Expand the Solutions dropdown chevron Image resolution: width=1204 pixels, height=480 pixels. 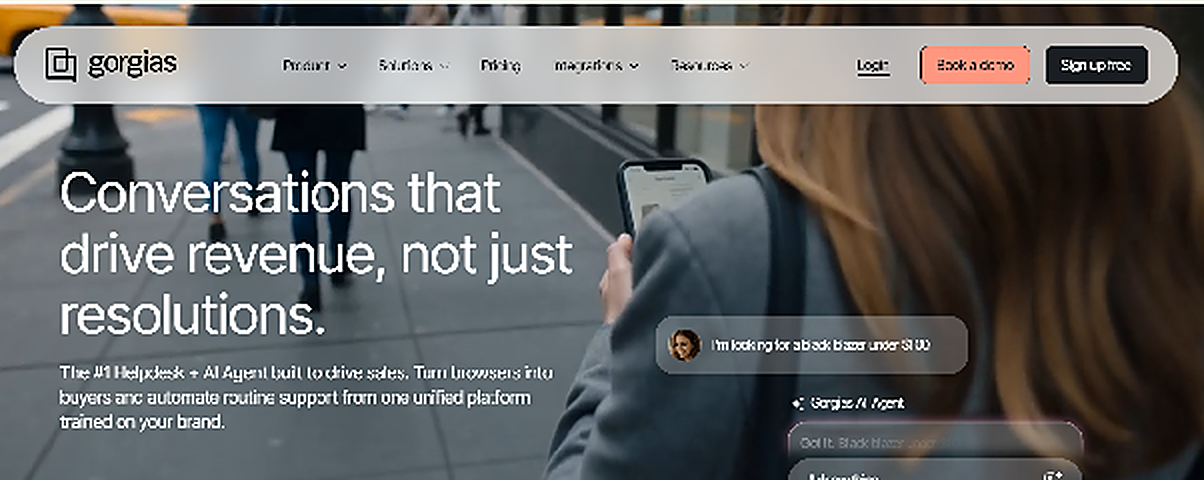point(444,66)
